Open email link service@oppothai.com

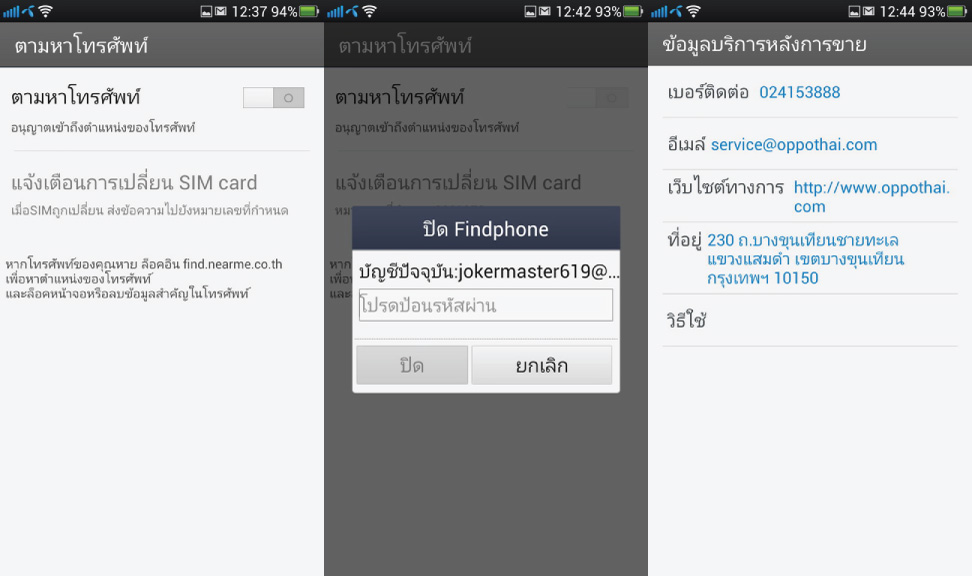pyautogui.click(x=793, y=144)
